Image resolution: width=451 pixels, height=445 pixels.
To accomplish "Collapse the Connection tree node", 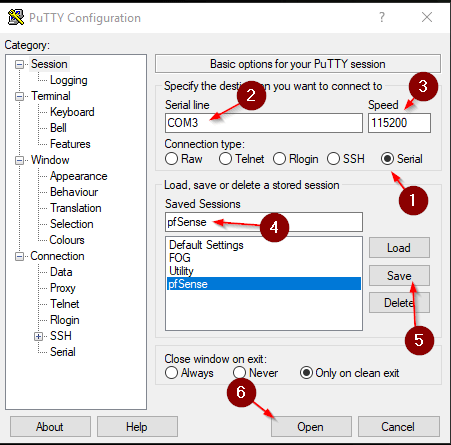I will pyautogui.click(x=20, y=256).
